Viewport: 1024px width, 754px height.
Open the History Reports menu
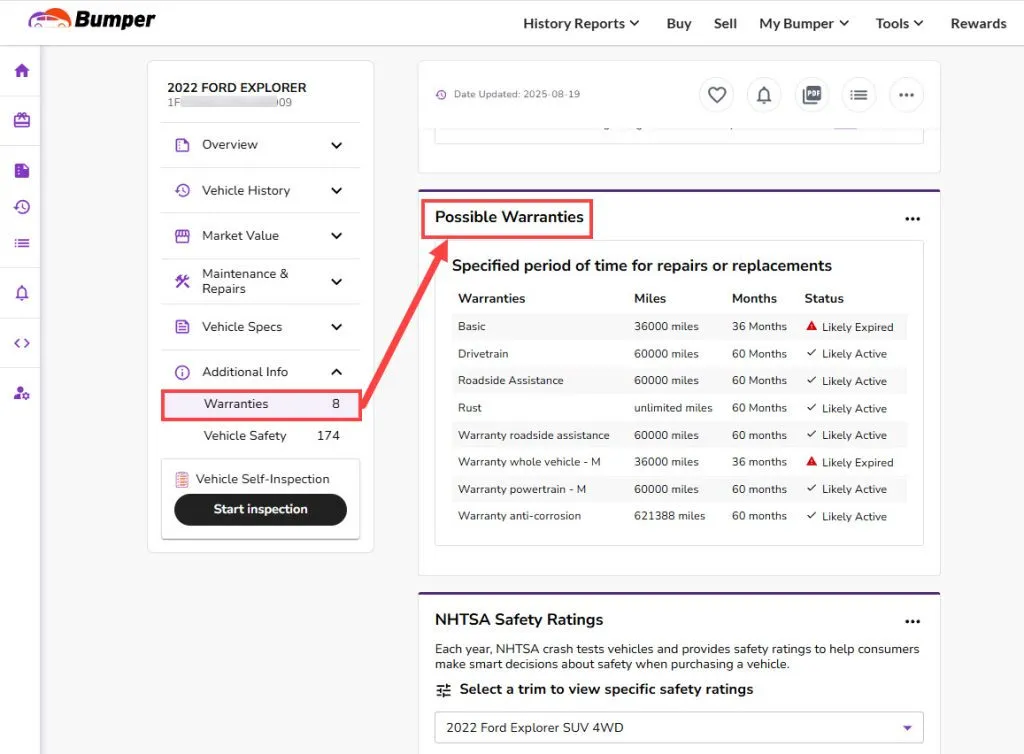click(581, 24)
